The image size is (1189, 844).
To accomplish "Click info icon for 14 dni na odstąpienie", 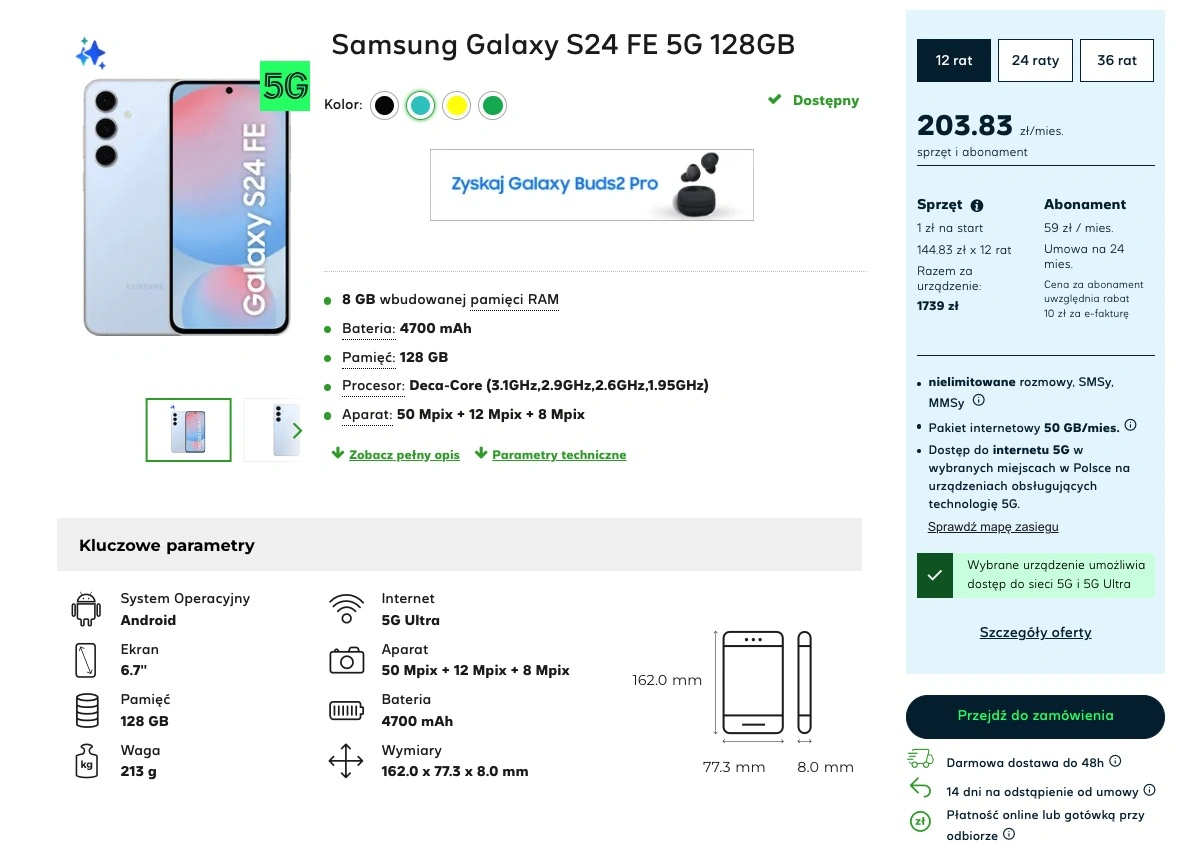I will (x=1149, y=790).
